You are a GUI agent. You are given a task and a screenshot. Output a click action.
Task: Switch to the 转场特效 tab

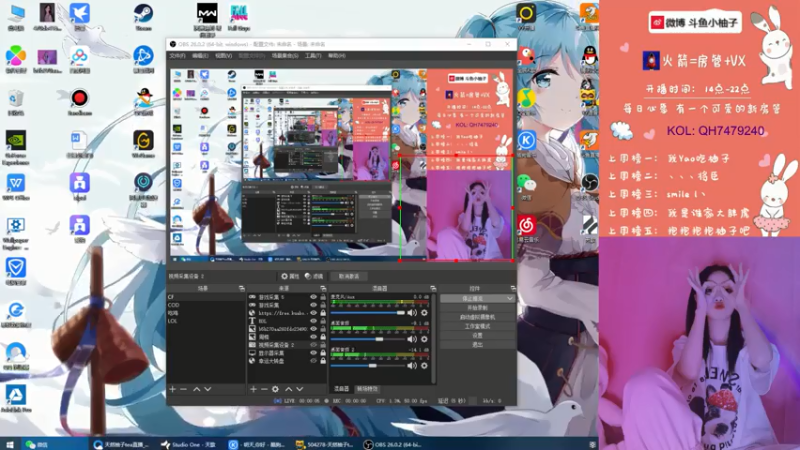(x=367, y=389)
